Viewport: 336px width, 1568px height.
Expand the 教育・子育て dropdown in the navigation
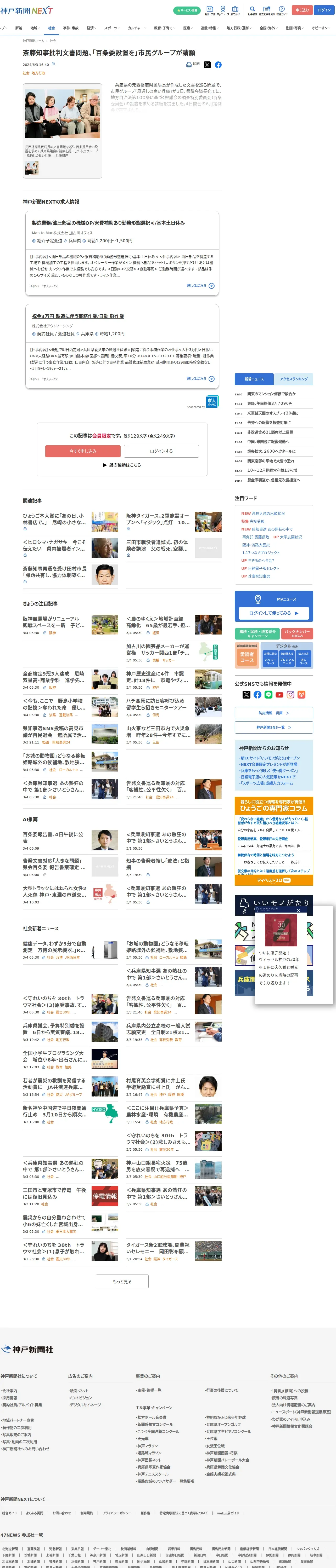pyautogui.click(x=165, y=28)
